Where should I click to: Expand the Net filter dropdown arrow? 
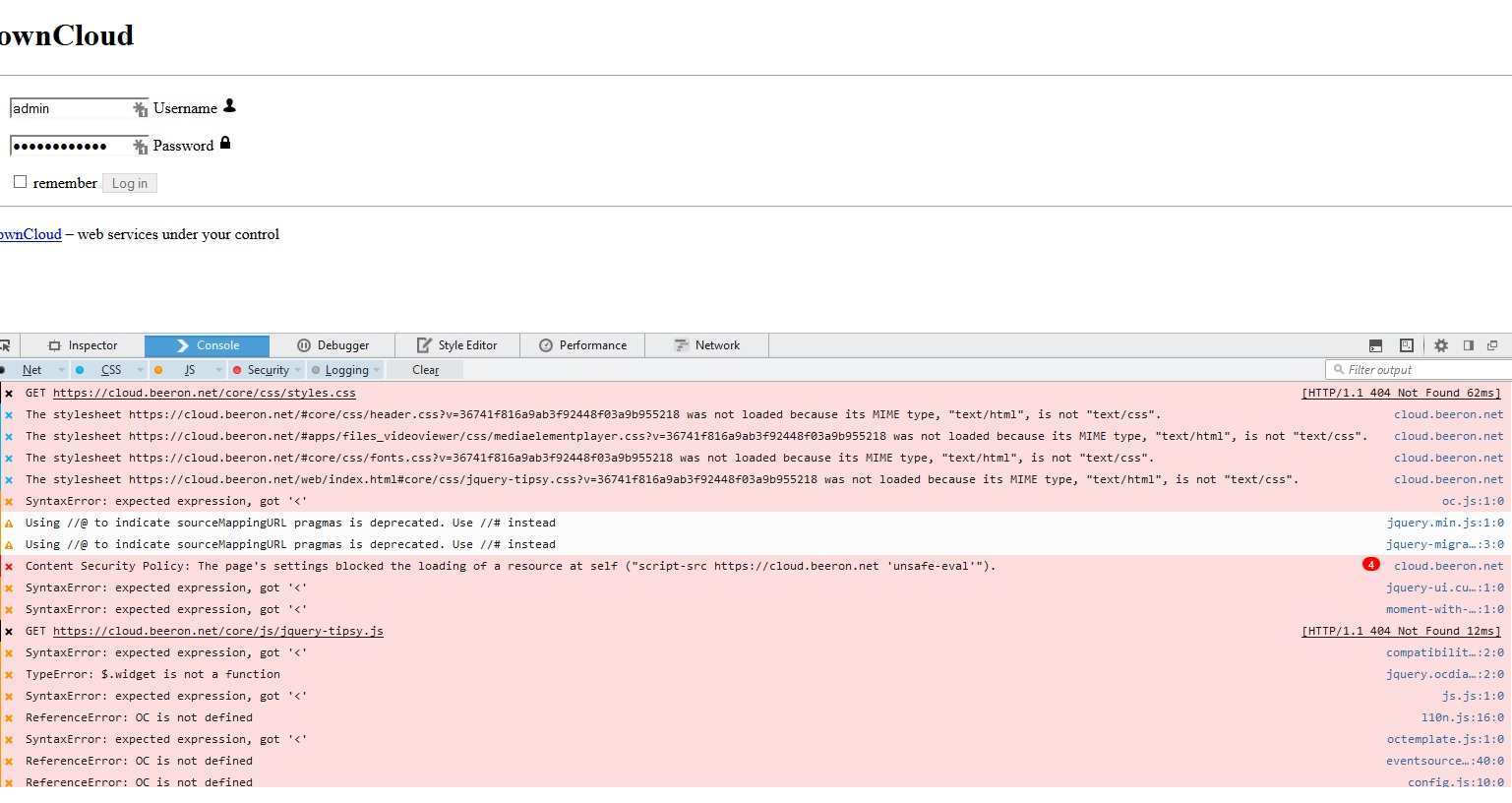pos(61,370)
